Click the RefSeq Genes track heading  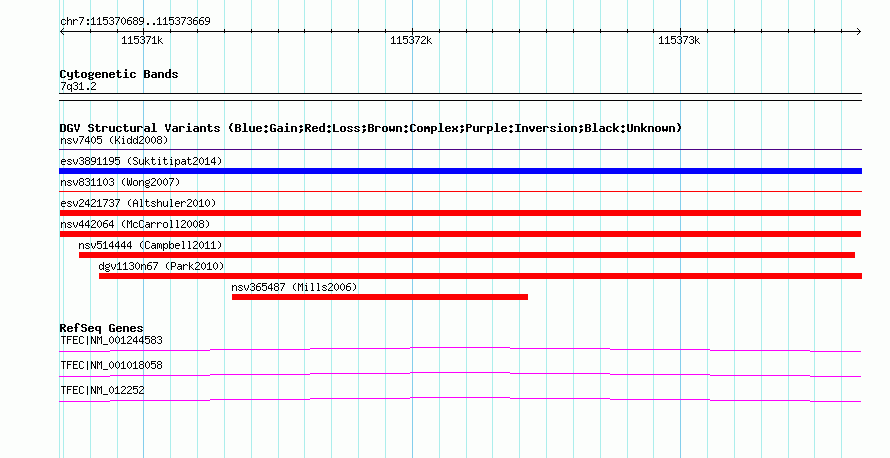click(102, 328)
